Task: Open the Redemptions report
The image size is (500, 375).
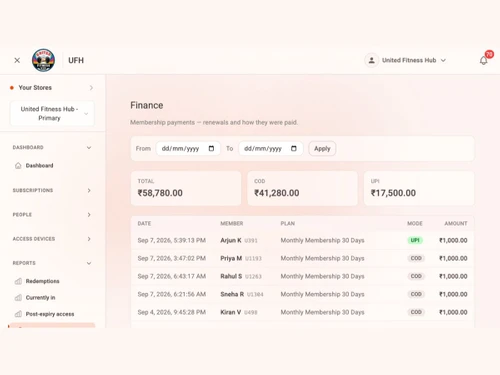Action: pyautogui.click(x=42, y=281)
